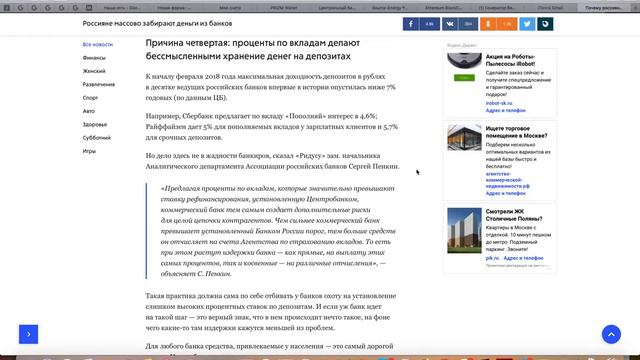Image resolution: width=640 pixels, height=360 pixels.
Task: Click 'Адрес и телефон' next to pik.ru
Action: [x=523, y=258]
